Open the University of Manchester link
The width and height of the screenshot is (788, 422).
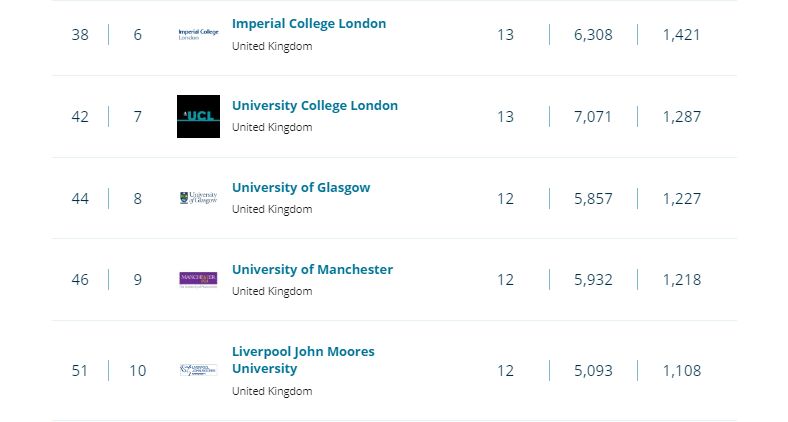point(312,269)
